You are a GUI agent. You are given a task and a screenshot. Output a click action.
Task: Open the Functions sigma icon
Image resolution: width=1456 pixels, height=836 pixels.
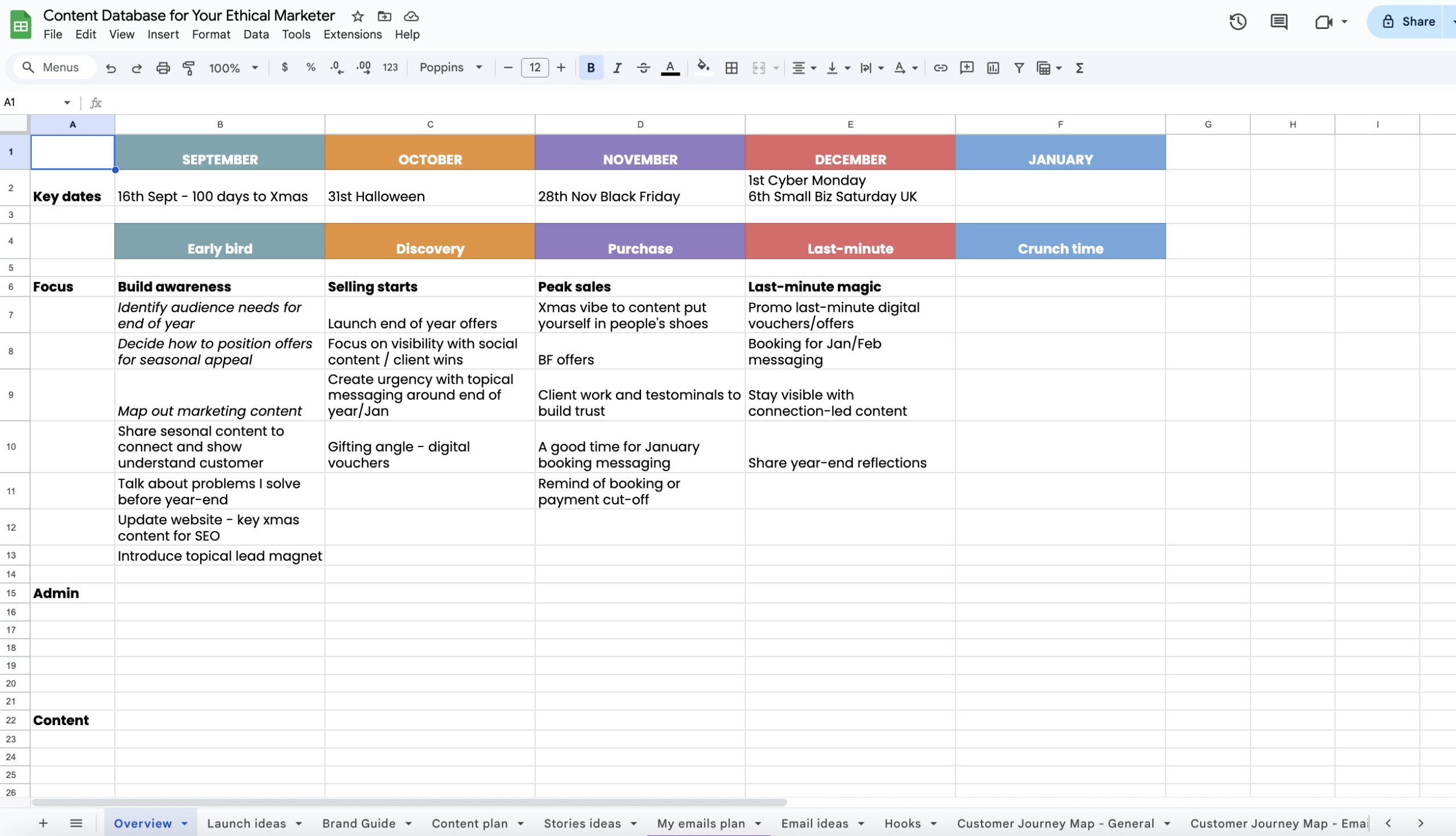(1079, 68)
